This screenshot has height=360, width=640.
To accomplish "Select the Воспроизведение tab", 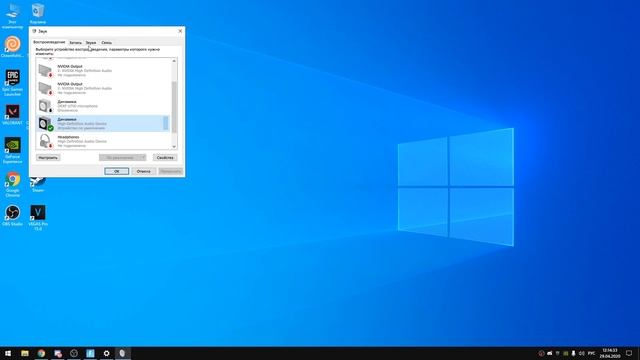I will click(49, 42).
